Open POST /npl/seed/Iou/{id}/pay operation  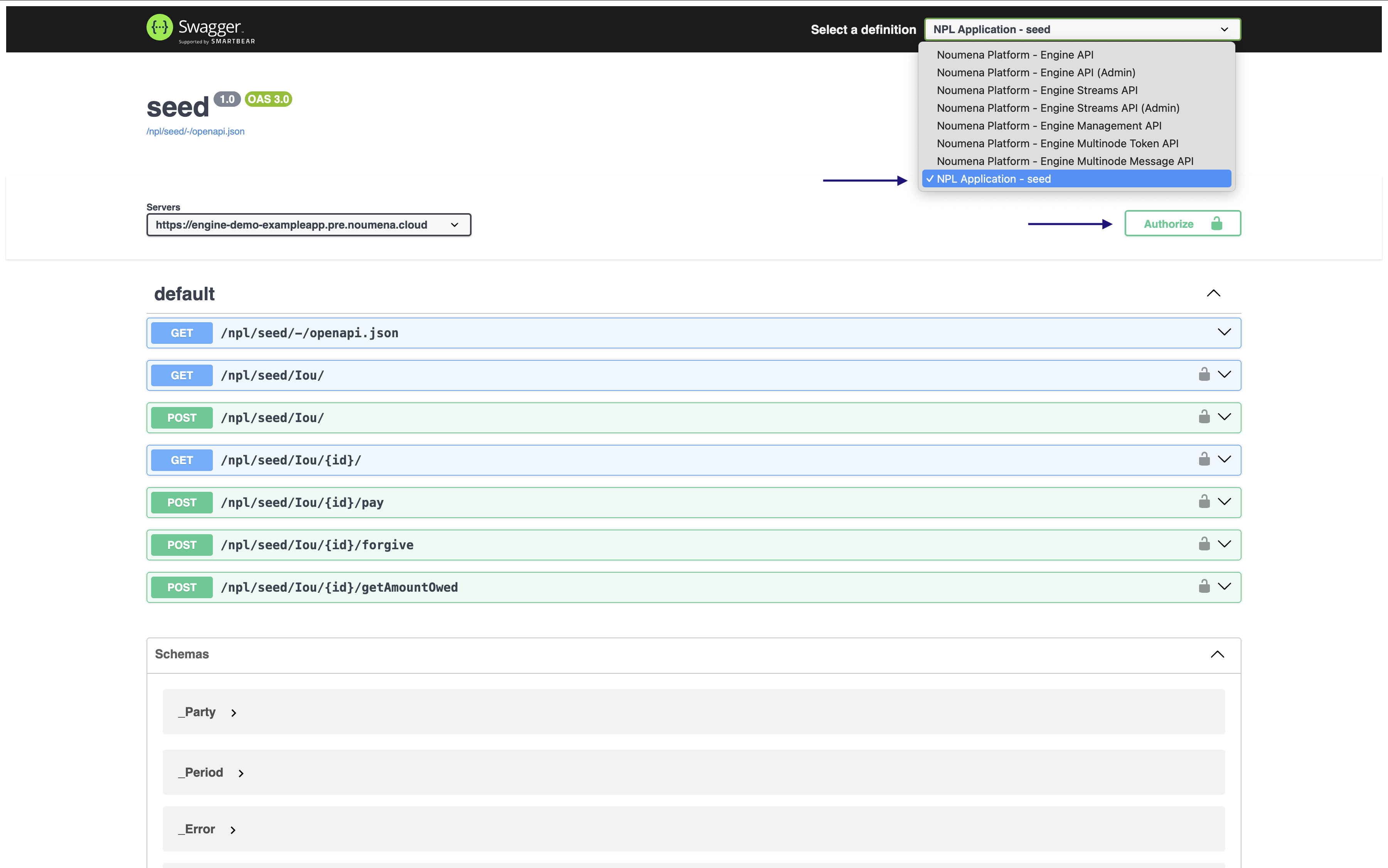[303, 503]
